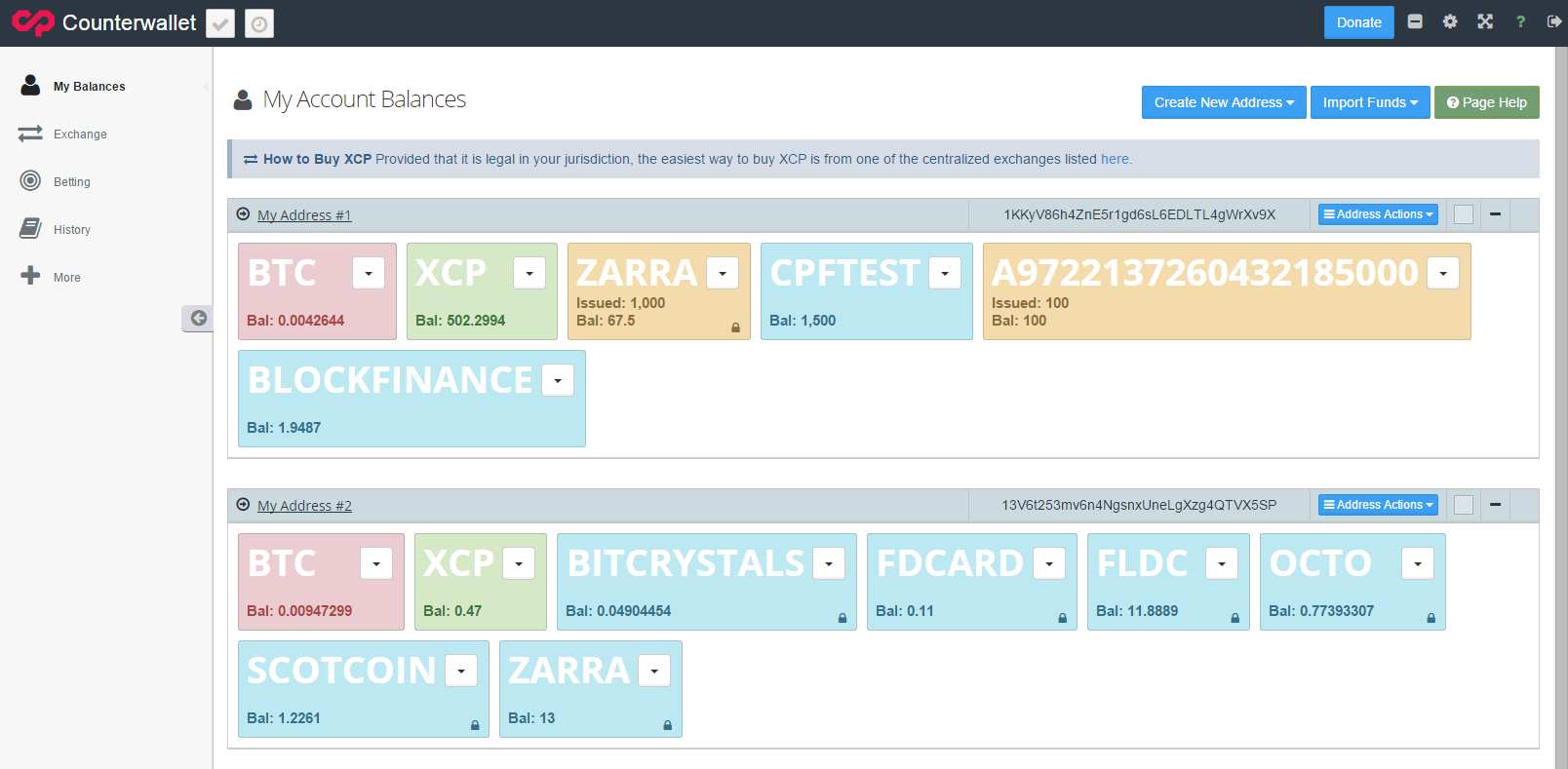The width and height of the screenshot is (1568, 769).
Task: Click the exchange arrows icon in the XCP notice
Action: 251,159
